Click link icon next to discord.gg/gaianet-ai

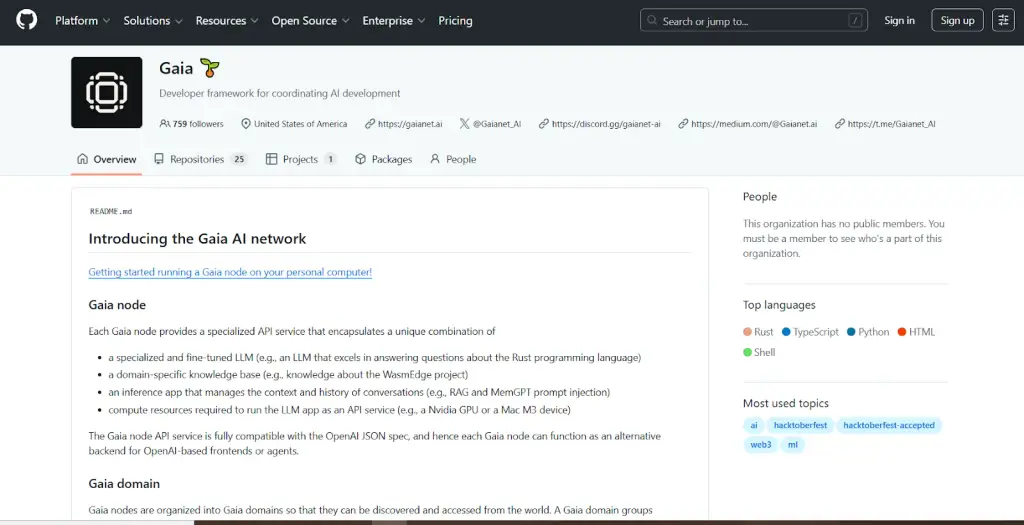[x=543, y=123]
